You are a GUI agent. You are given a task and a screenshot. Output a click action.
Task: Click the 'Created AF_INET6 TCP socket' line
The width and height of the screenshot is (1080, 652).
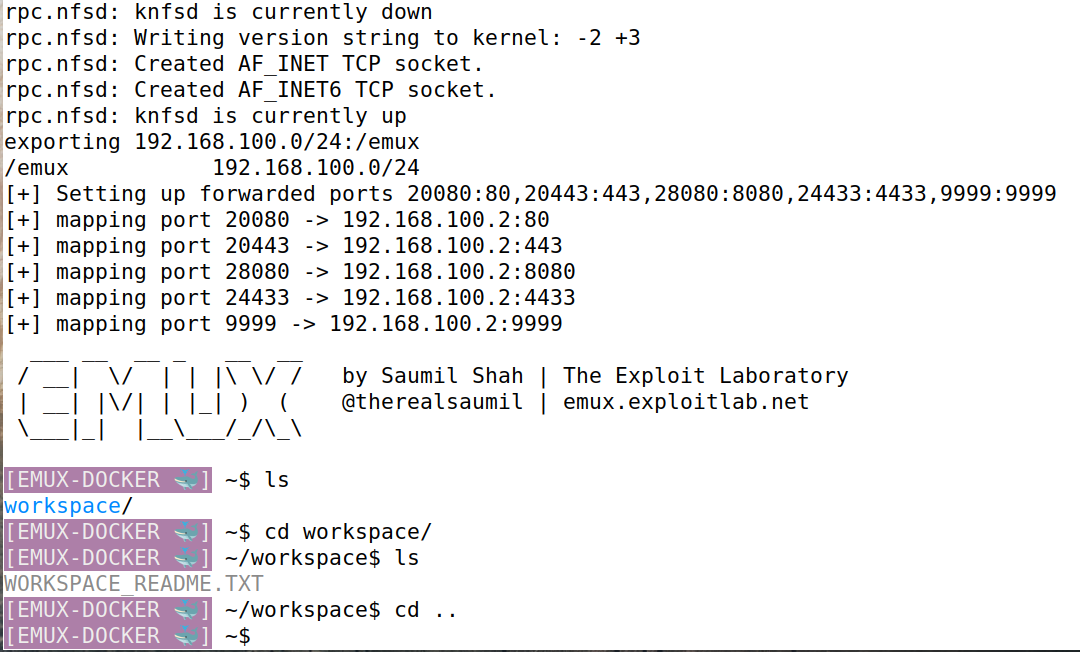251,90
